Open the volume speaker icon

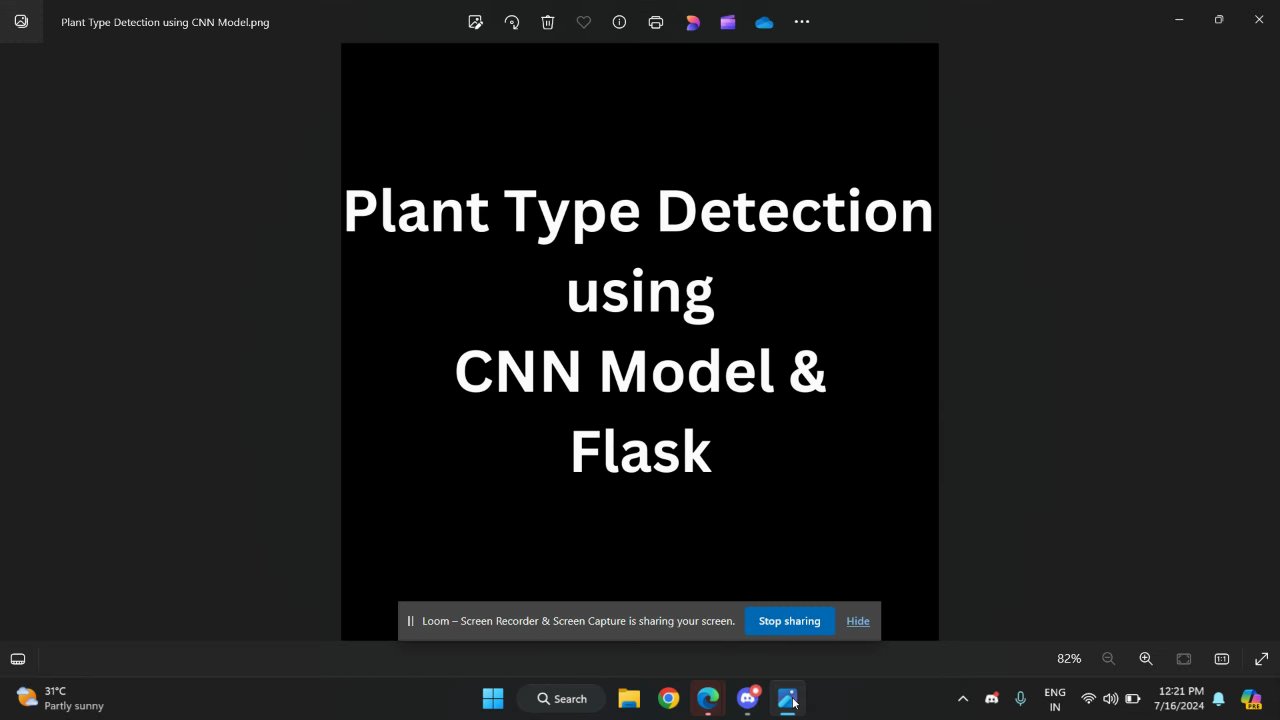tap(1110, 699)
